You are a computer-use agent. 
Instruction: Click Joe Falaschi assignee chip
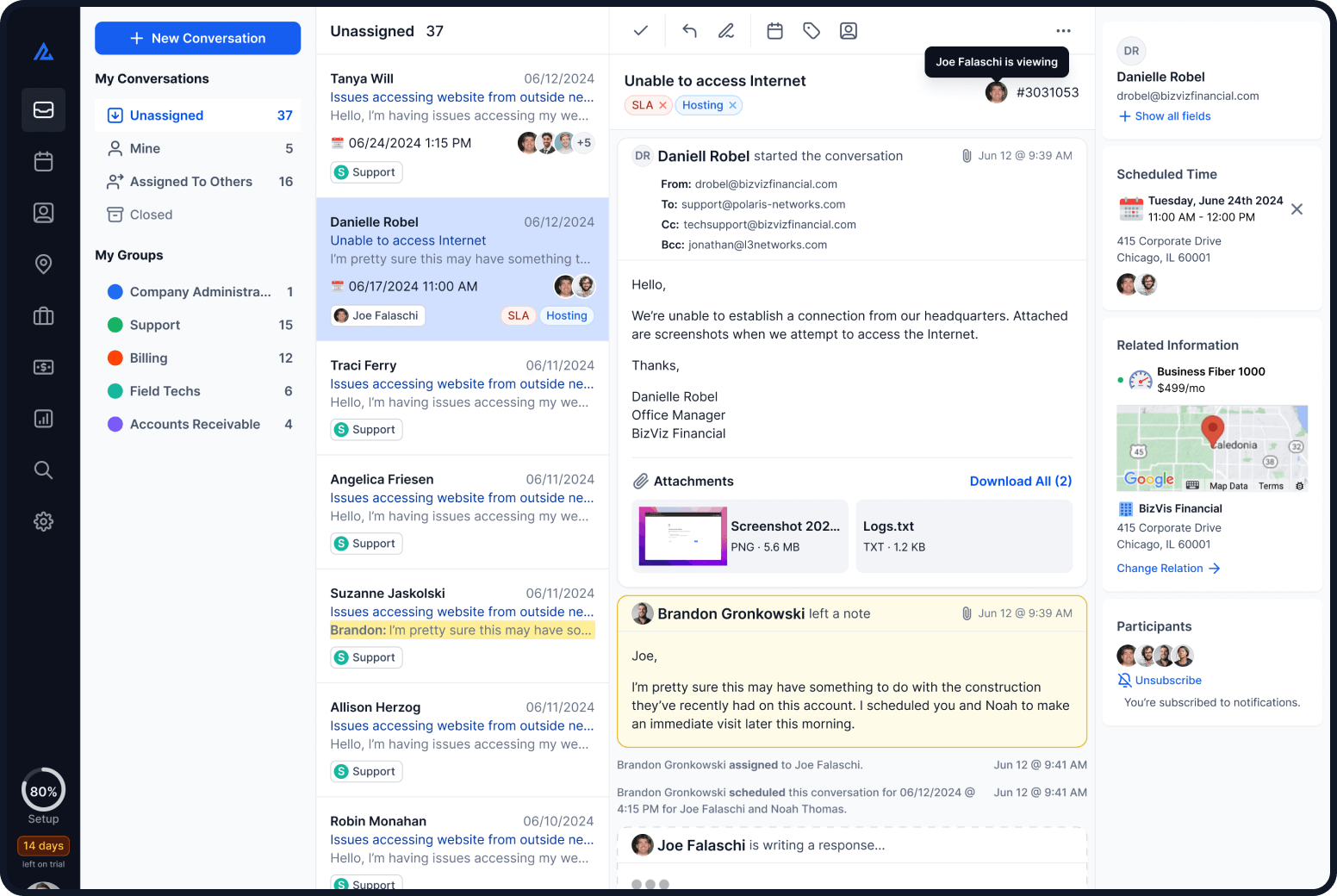click(x=378, y=315)
